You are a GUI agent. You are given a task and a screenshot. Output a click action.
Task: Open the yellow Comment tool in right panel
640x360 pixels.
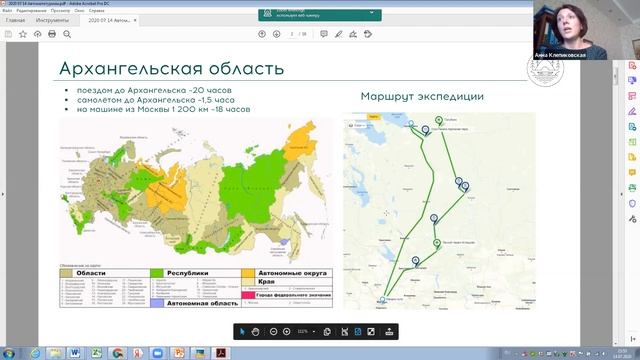632,173
